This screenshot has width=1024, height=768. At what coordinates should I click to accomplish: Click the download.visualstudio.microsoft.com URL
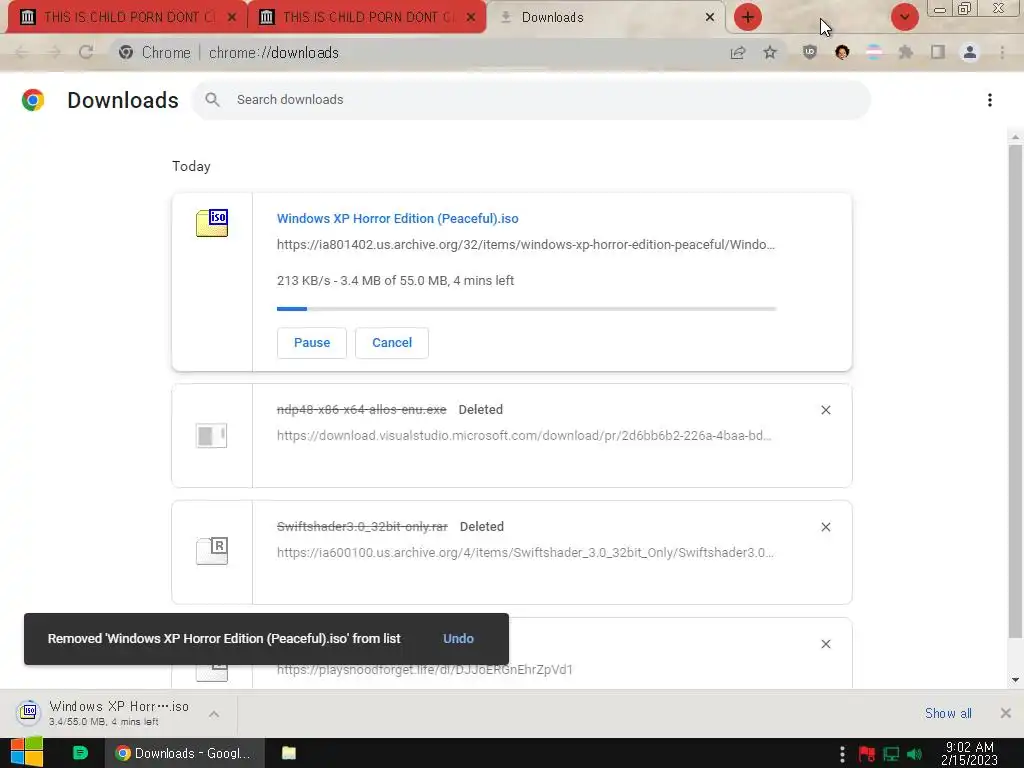click(524, 435)
